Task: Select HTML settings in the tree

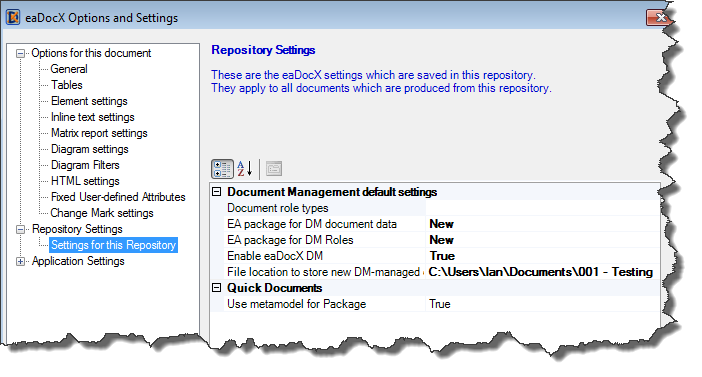Action: (85, 181)
